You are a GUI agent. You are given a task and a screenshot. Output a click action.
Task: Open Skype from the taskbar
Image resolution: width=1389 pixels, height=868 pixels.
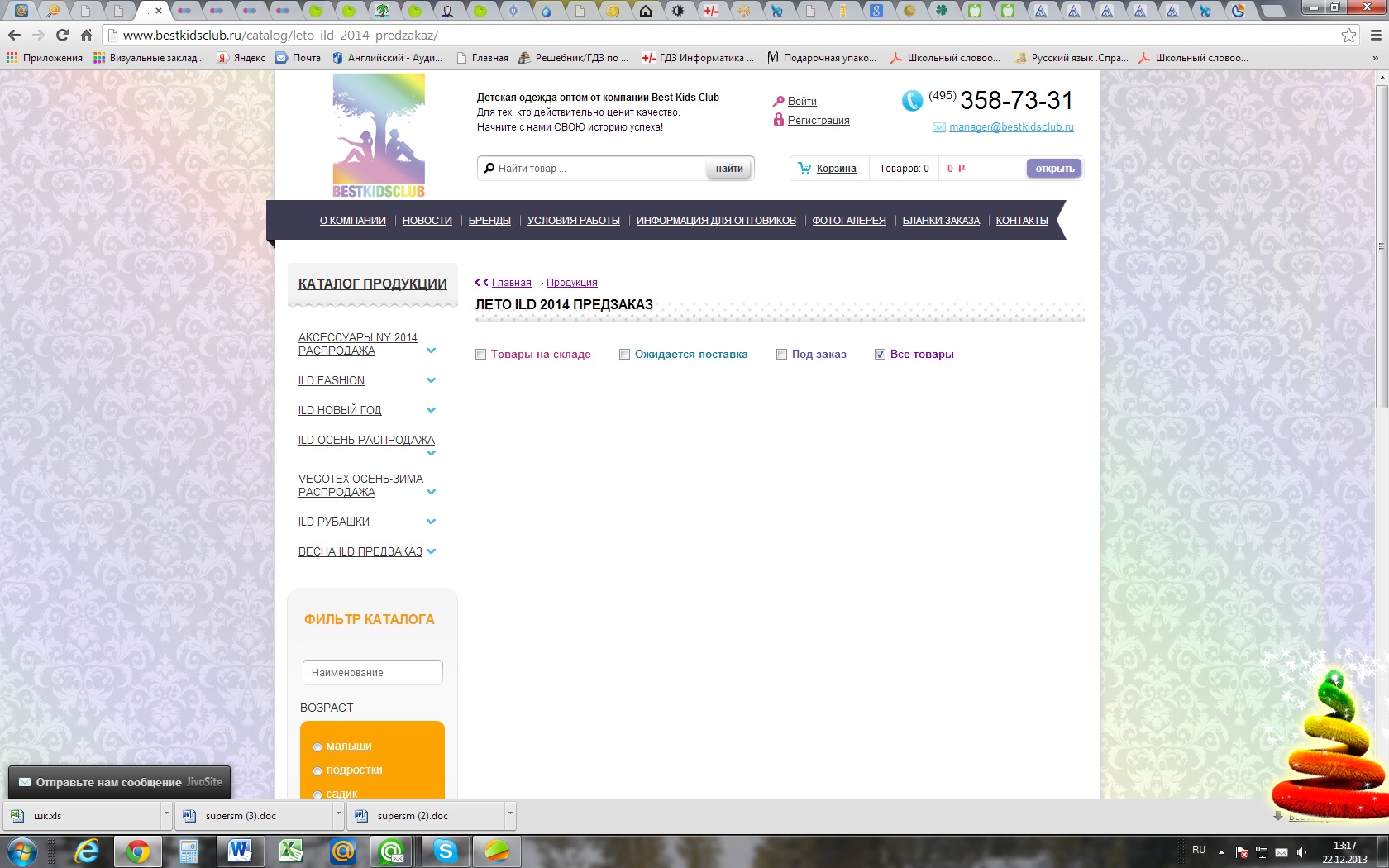446,851
